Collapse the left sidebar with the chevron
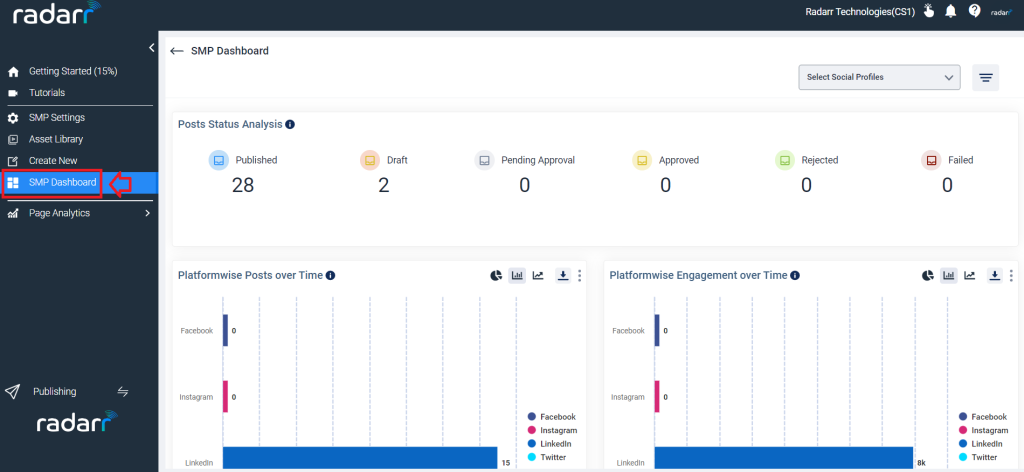Viewport: 1024px width, 472px height. point(151,48)
